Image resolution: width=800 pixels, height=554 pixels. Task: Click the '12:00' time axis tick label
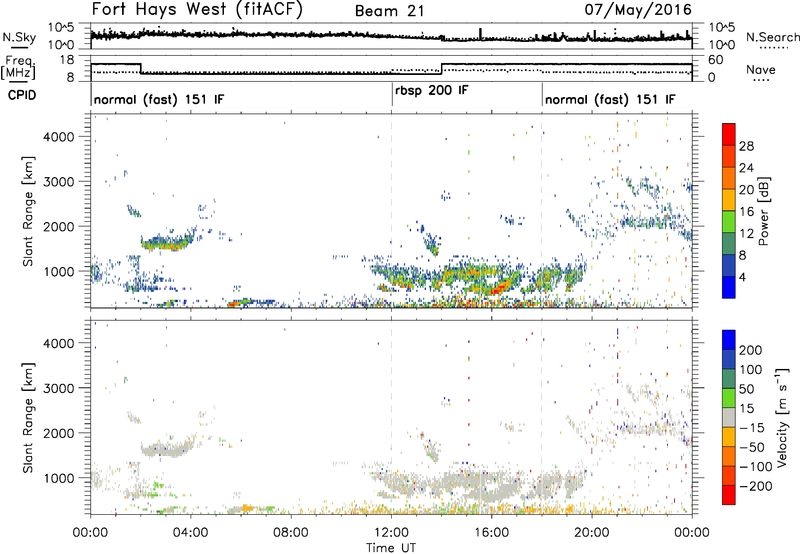pyautogui.click(x=391, y=533)
